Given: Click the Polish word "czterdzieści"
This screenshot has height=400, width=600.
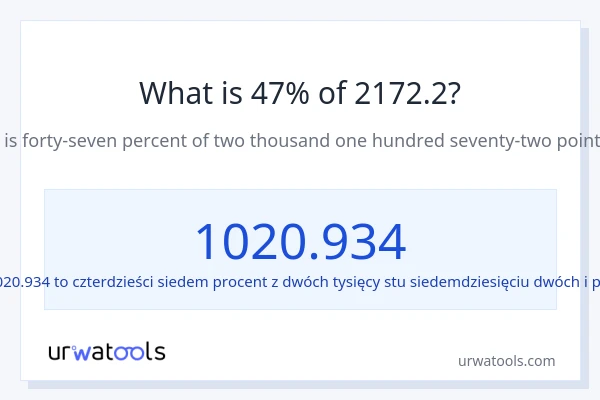Looking at the screenshot, I should (x=115, y=282).
